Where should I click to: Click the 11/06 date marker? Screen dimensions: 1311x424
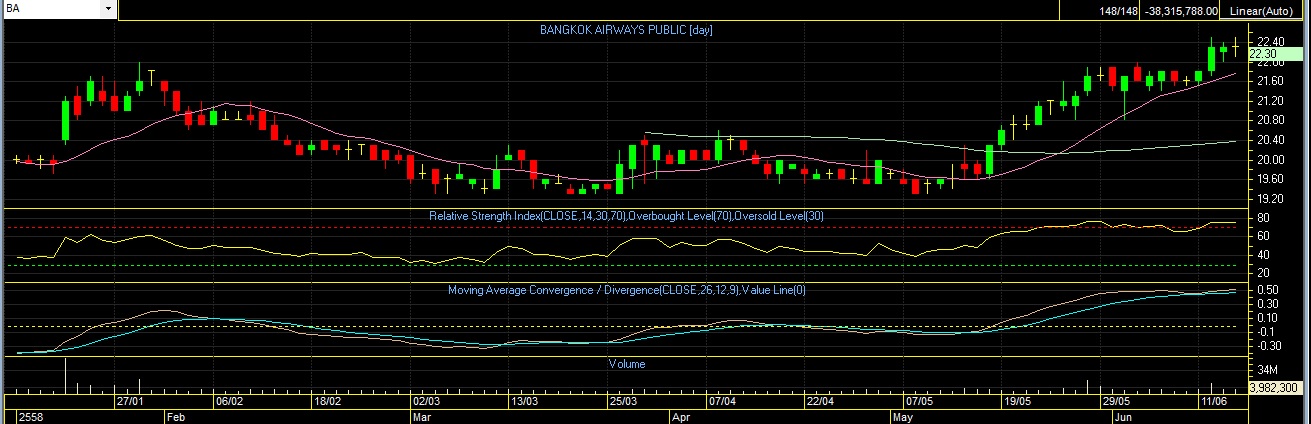(x=1213, y=400)
